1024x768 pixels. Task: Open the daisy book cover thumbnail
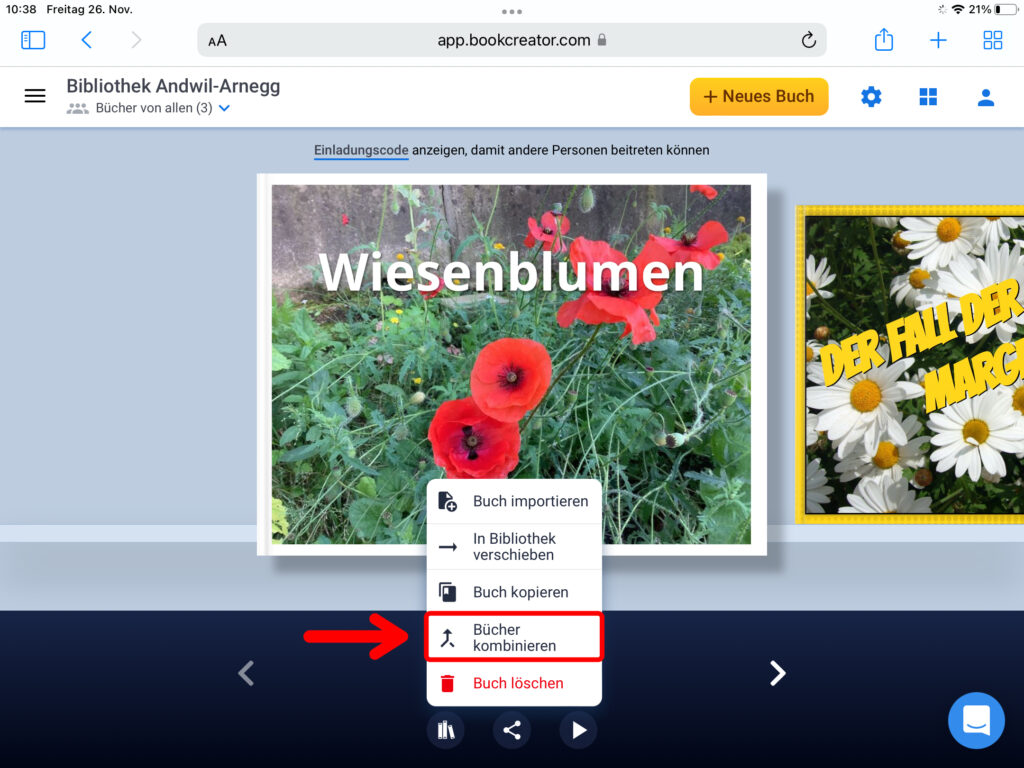click(x=910, y=365)
